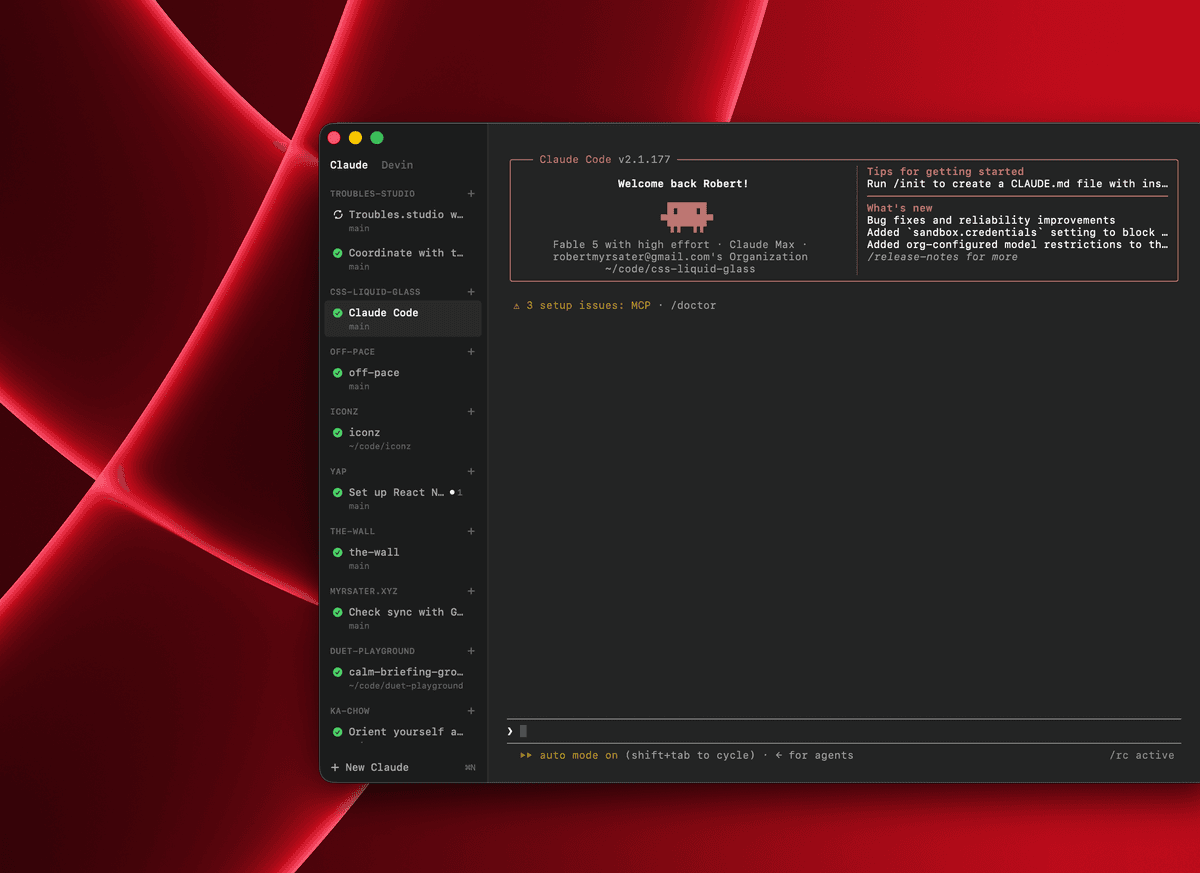This screenshot has height=873, width=1200.
Task: Focus the terminal prompt input
Action: [844, 731]
